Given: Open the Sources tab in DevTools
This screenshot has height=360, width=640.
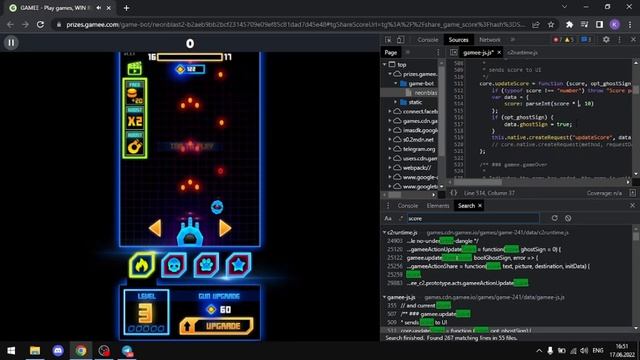Looking at the screenshot, I should click(458, 40).
